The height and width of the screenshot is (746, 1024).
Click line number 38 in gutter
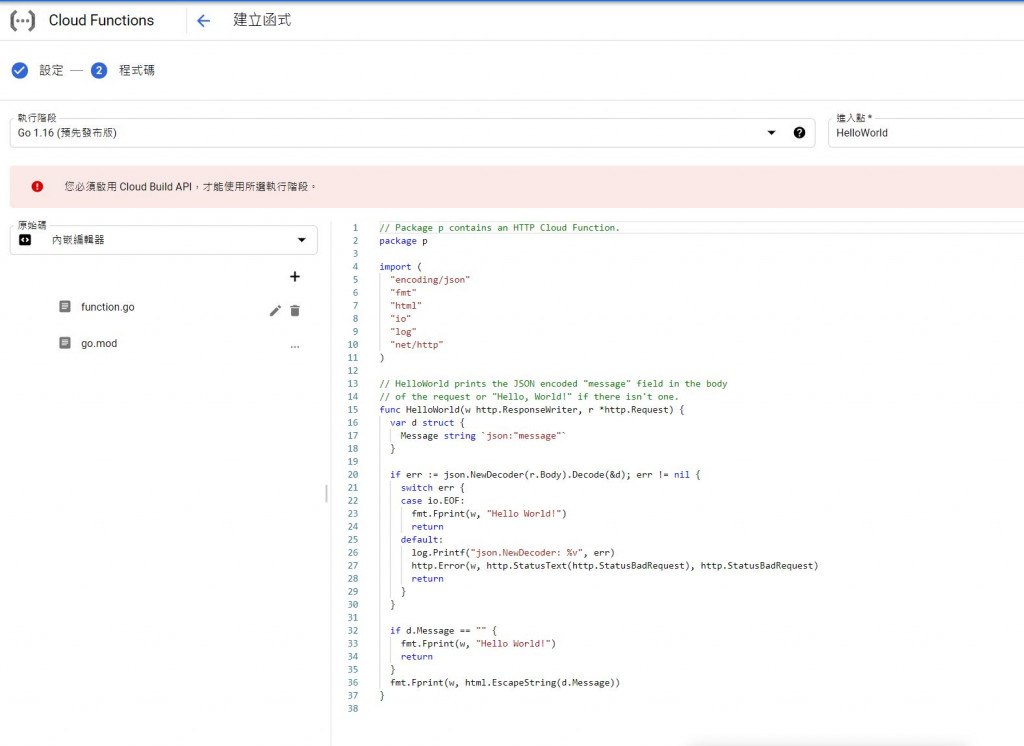[353, 709]
